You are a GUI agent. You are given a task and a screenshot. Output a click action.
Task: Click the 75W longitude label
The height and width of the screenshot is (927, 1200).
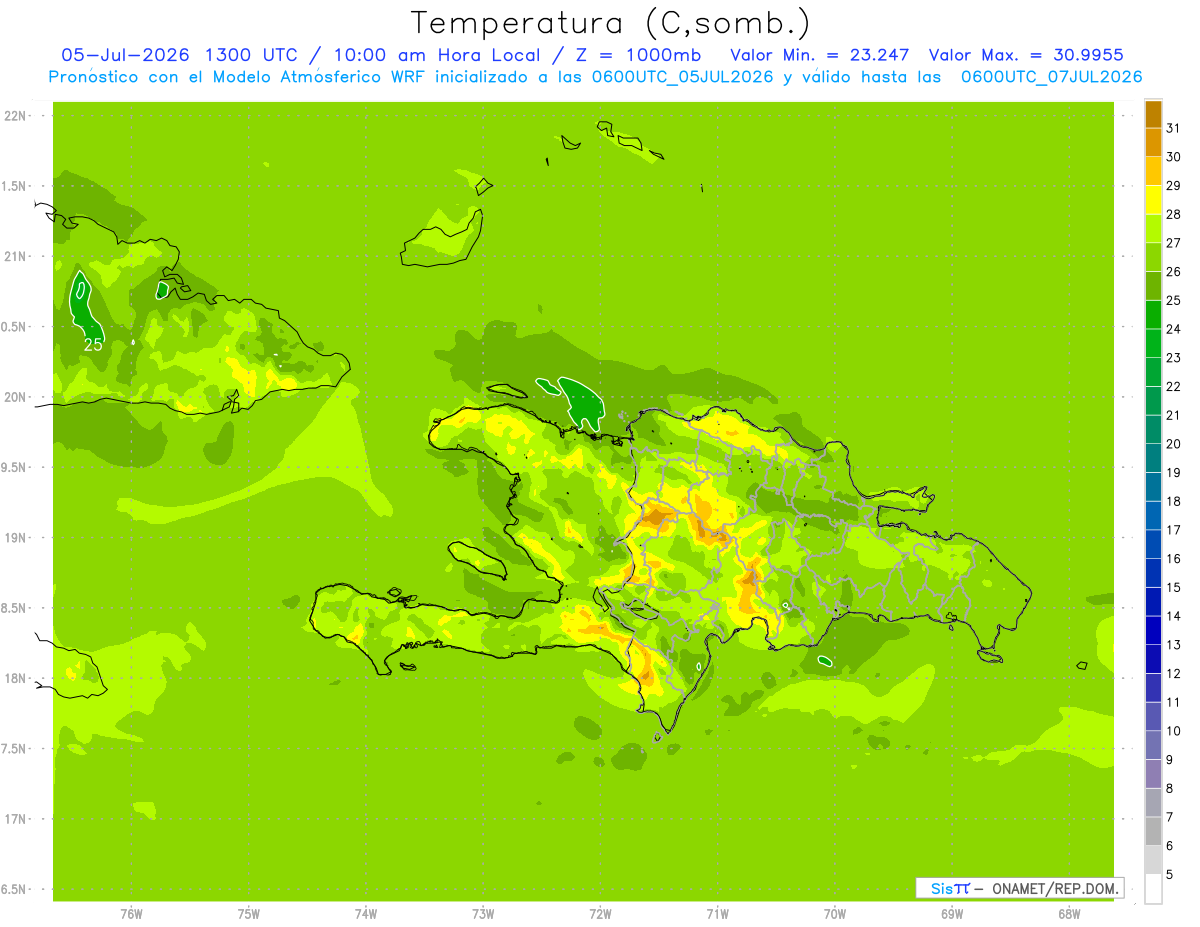[248, 914]
